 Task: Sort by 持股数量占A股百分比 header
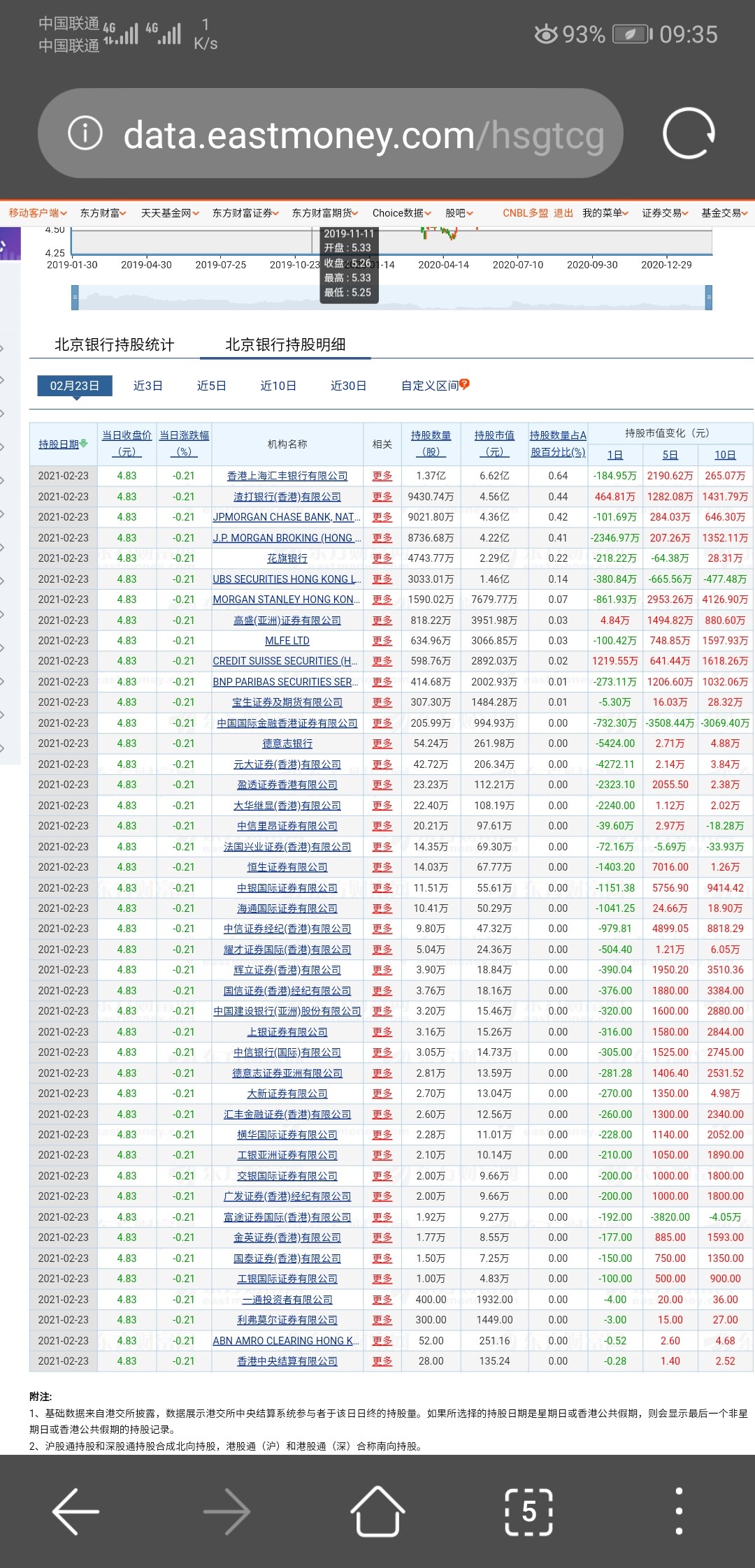pyautogui.click(x=558, y=443)
